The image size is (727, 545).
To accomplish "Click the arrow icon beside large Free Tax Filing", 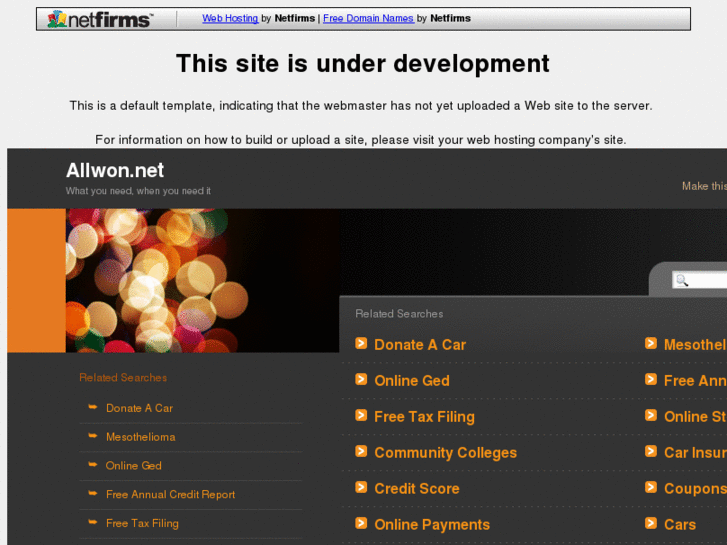I will pyautogui.click(x=361, y=415).
